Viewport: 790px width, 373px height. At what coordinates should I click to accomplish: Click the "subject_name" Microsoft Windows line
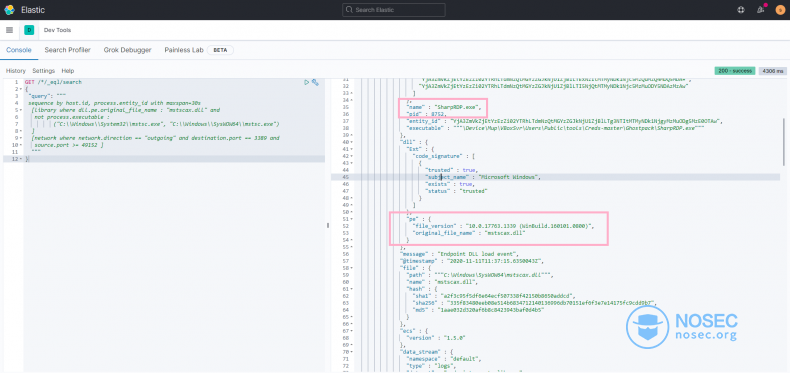pos(483,177)
